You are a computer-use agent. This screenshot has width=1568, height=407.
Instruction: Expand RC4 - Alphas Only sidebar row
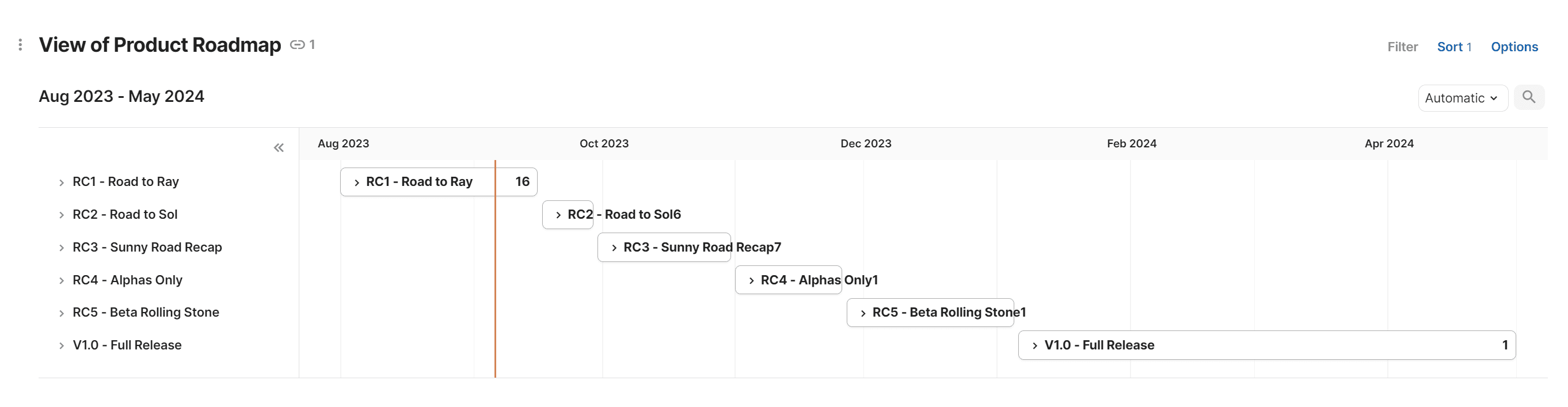click(x=62, y=281)
